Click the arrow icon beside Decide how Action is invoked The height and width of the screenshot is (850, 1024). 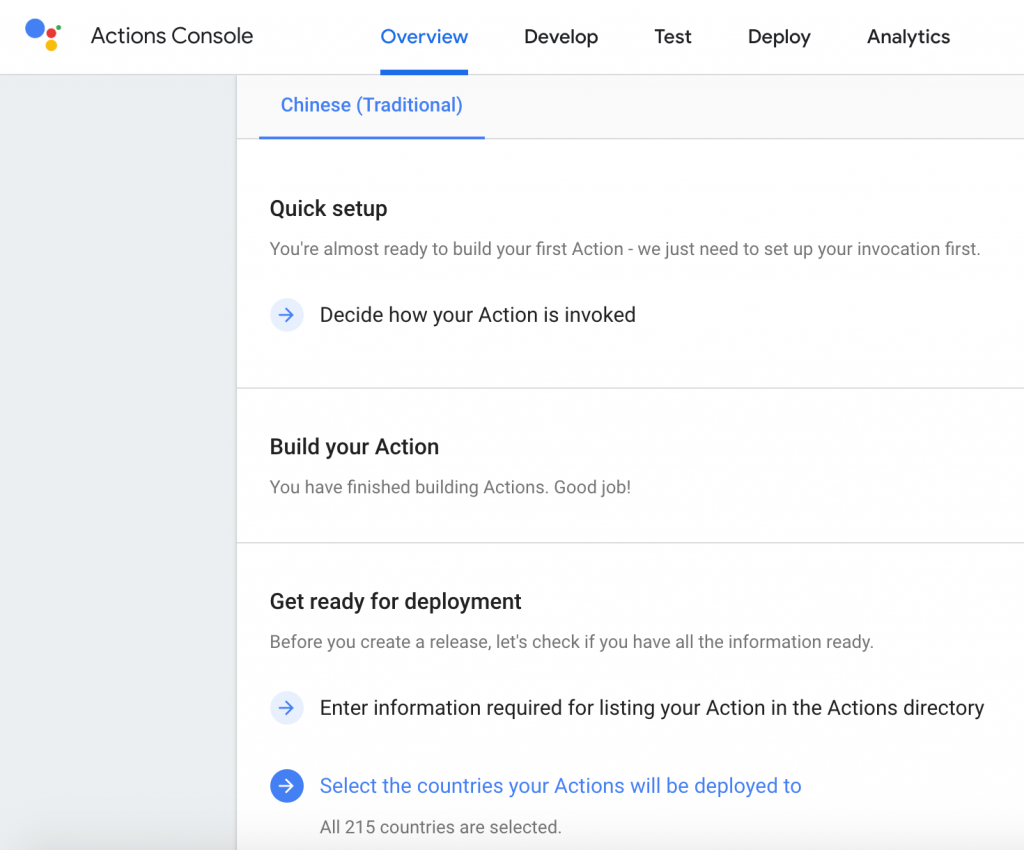point(287,315)
